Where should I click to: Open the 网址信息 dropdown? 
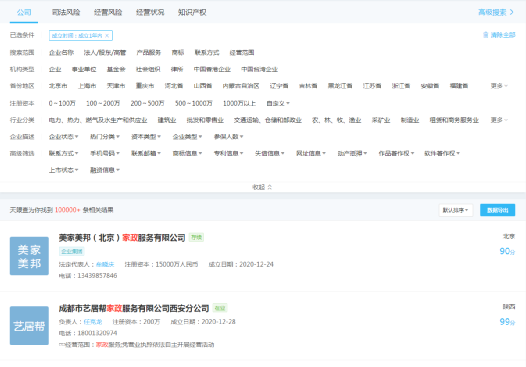pos(311,153)
